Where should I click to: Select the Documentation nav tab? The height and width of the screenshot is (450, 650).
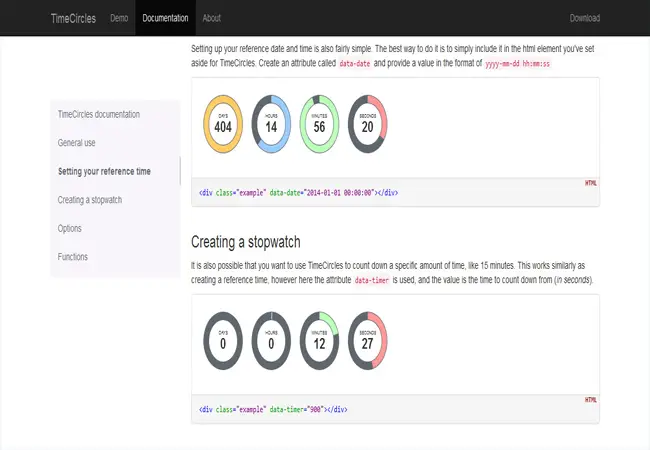point(165,18)
